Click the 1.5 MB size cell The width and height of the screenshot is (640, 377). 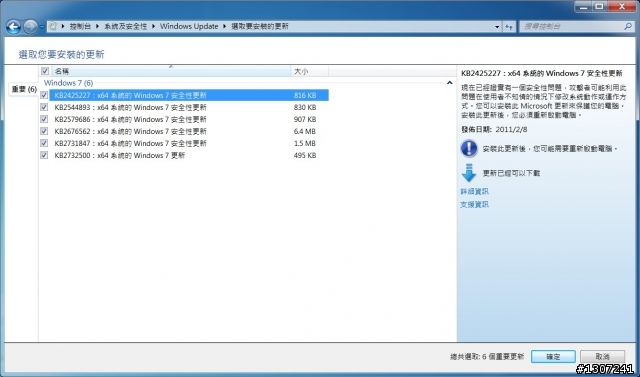pyautogui.click(x=304, y=143)
